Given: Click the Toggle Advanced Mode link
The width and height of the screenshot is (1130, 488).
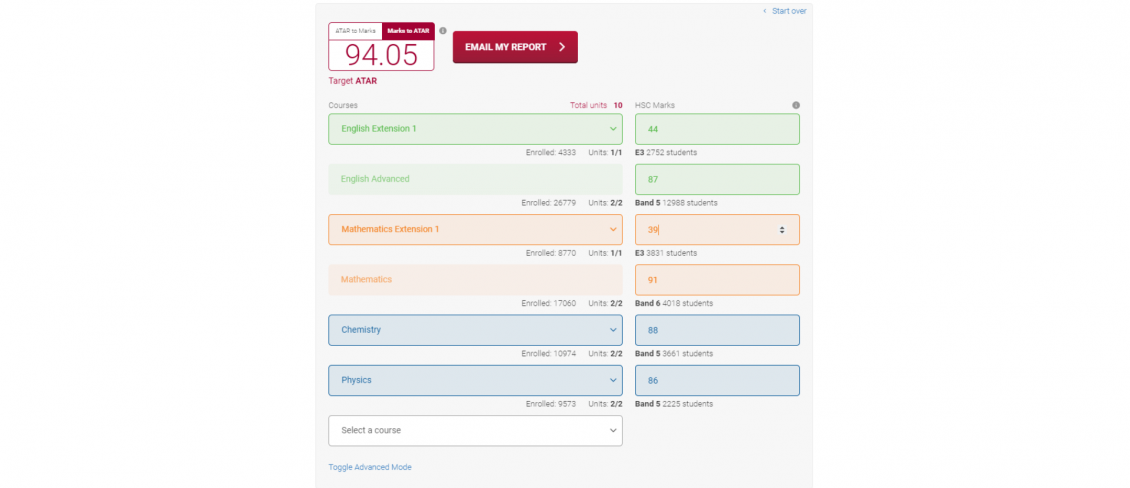Looking at the screenshot, I should (x=370, y=467).
